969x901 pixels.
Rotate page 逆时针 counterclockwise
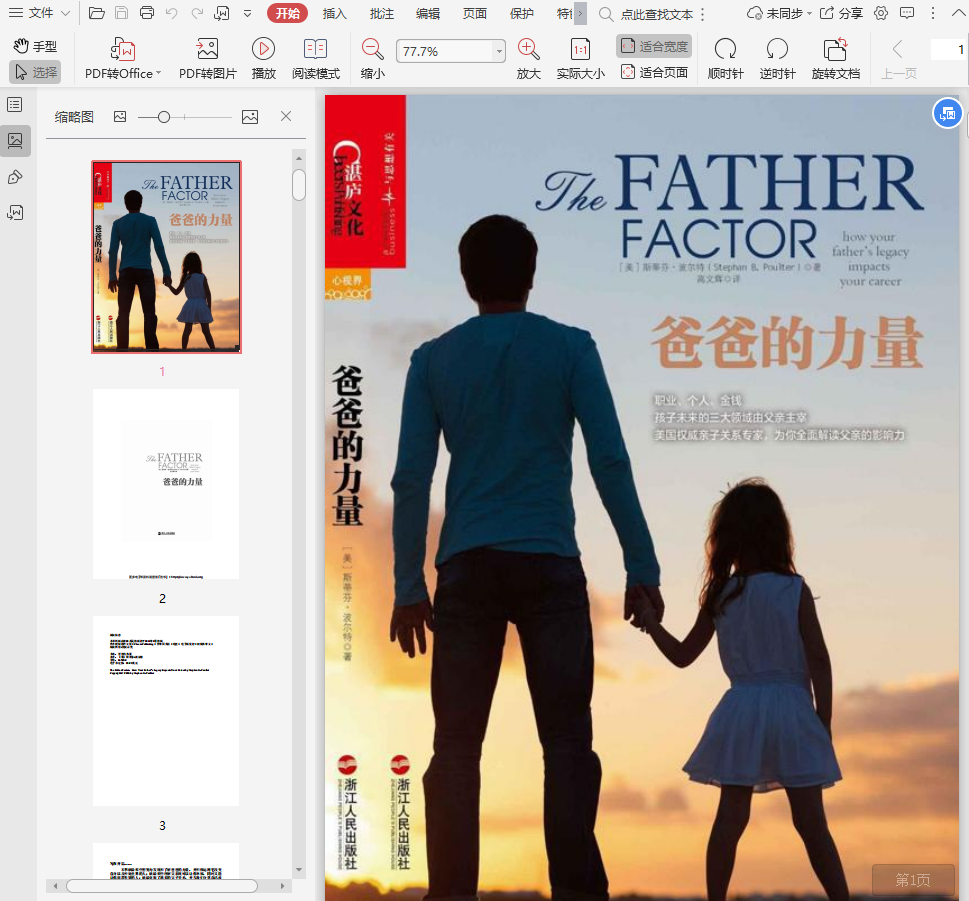click(777, 59)
